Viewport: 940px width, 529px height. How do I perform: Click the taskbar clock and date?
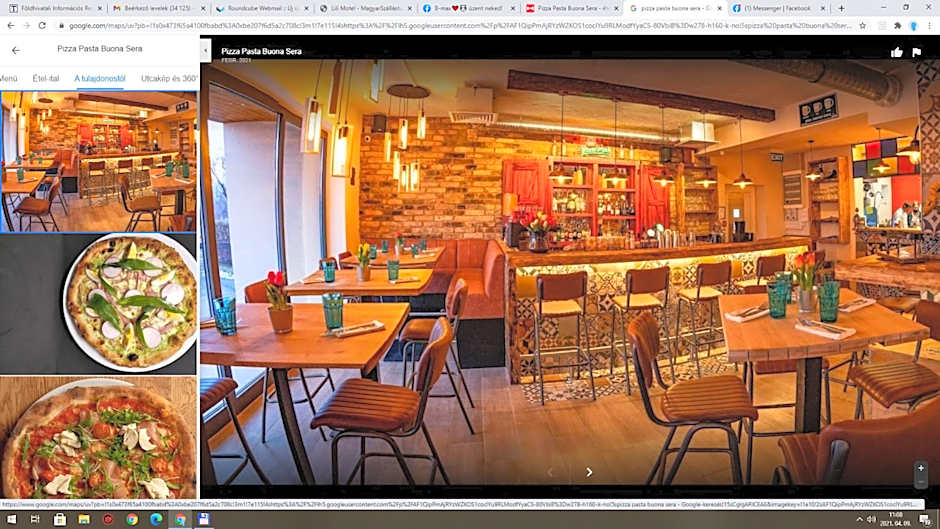(x=895, y=519)
